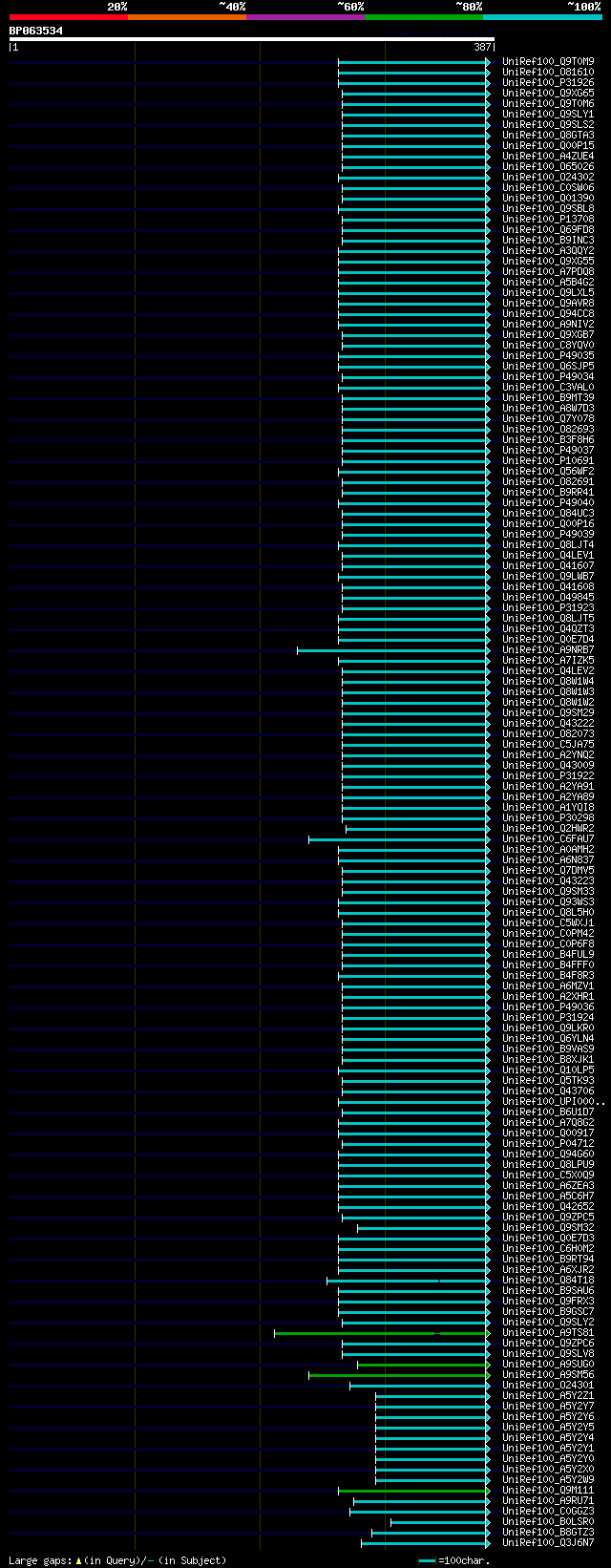
Task: Select the label UniRef100_A7IZK5
Action: pyautogui.click(x=548, y=660)
